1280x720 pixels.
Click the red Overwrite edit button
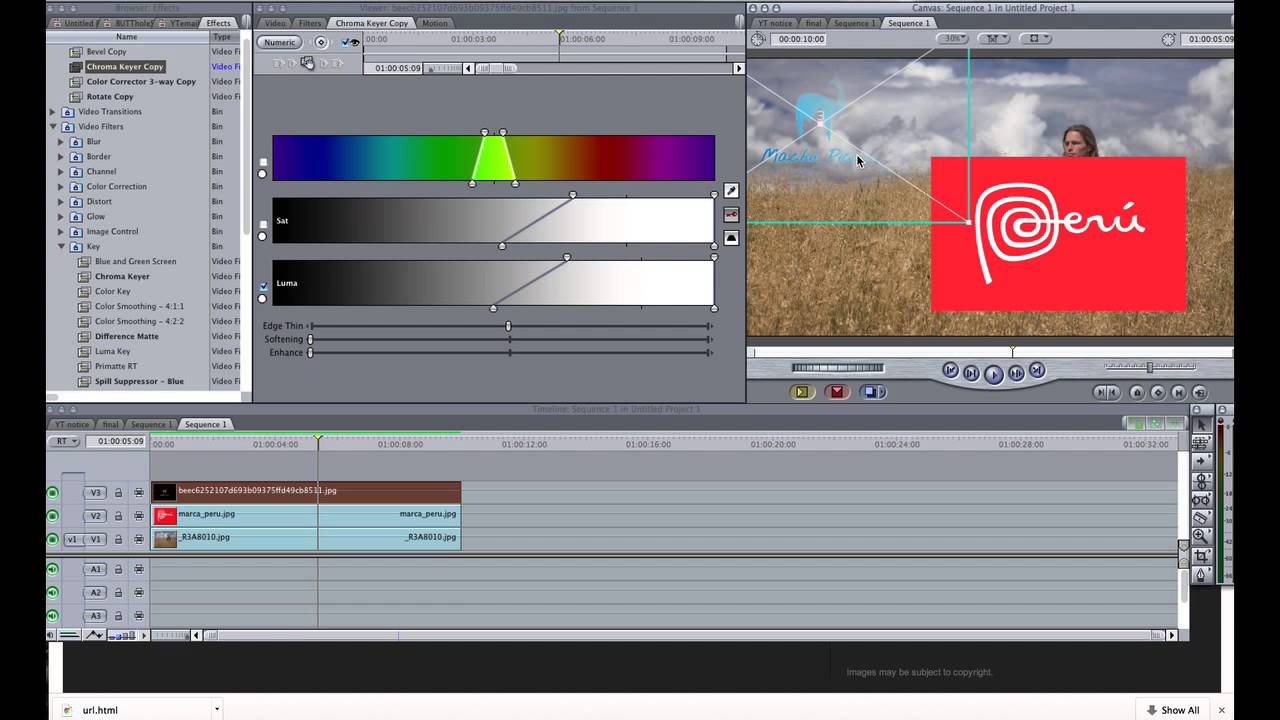[837, 392]
